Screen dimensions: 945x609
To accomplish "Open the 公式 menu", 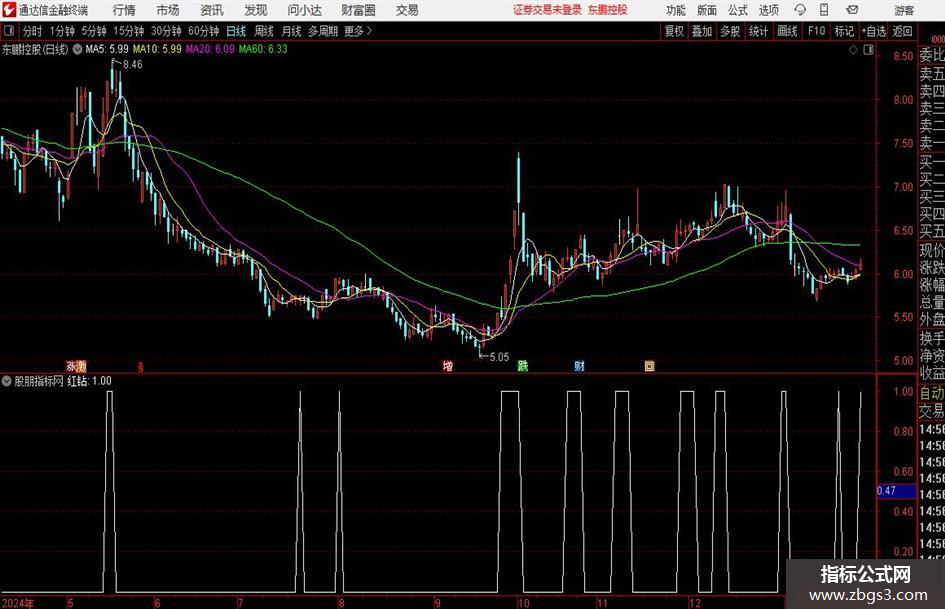I will (x=738, y=10).
